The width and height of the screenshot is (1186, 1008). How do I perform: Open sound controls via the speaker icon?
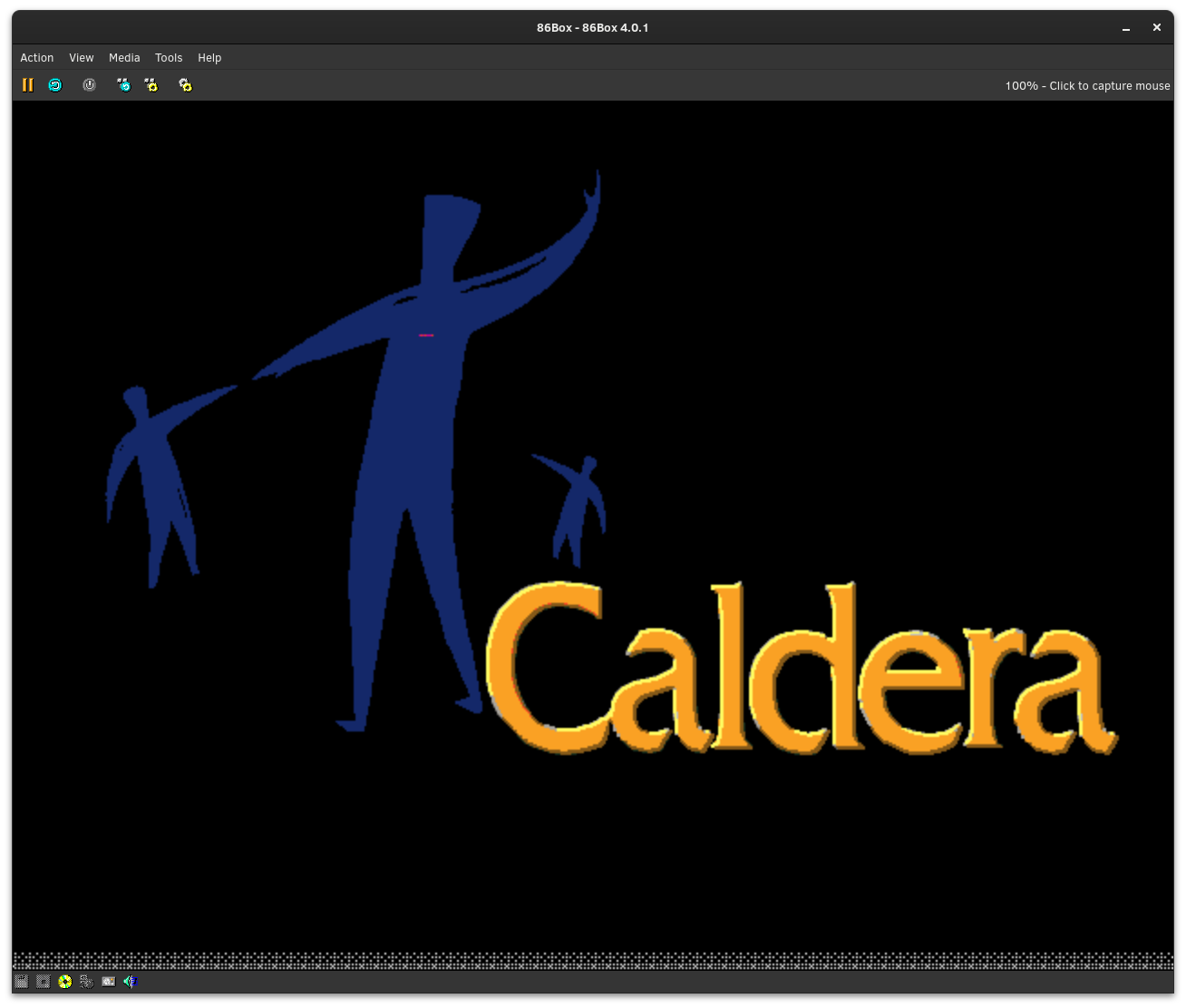pos(130,981)
